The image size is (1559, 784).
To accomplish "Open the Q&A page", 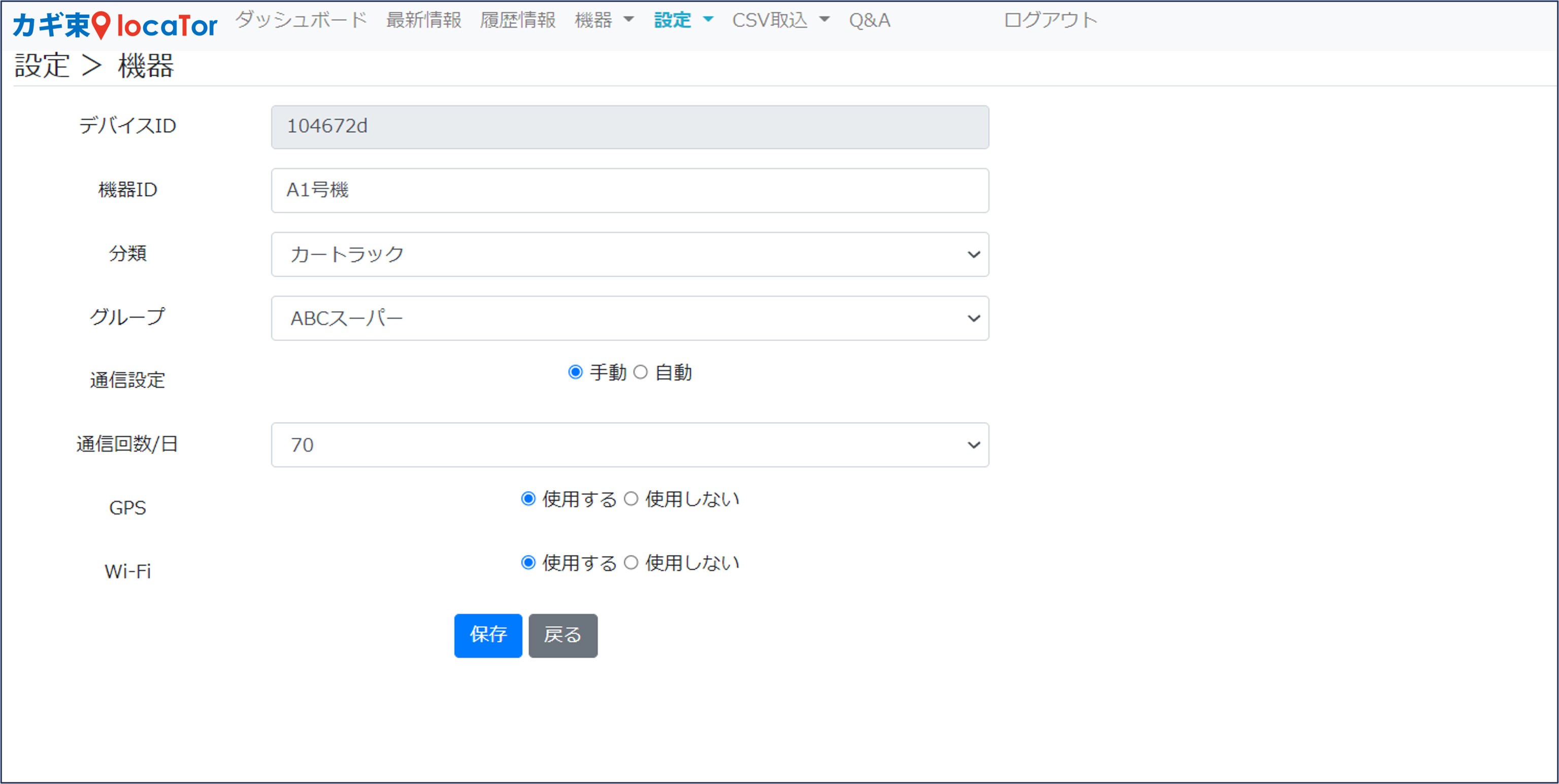I will pos(869,20).
